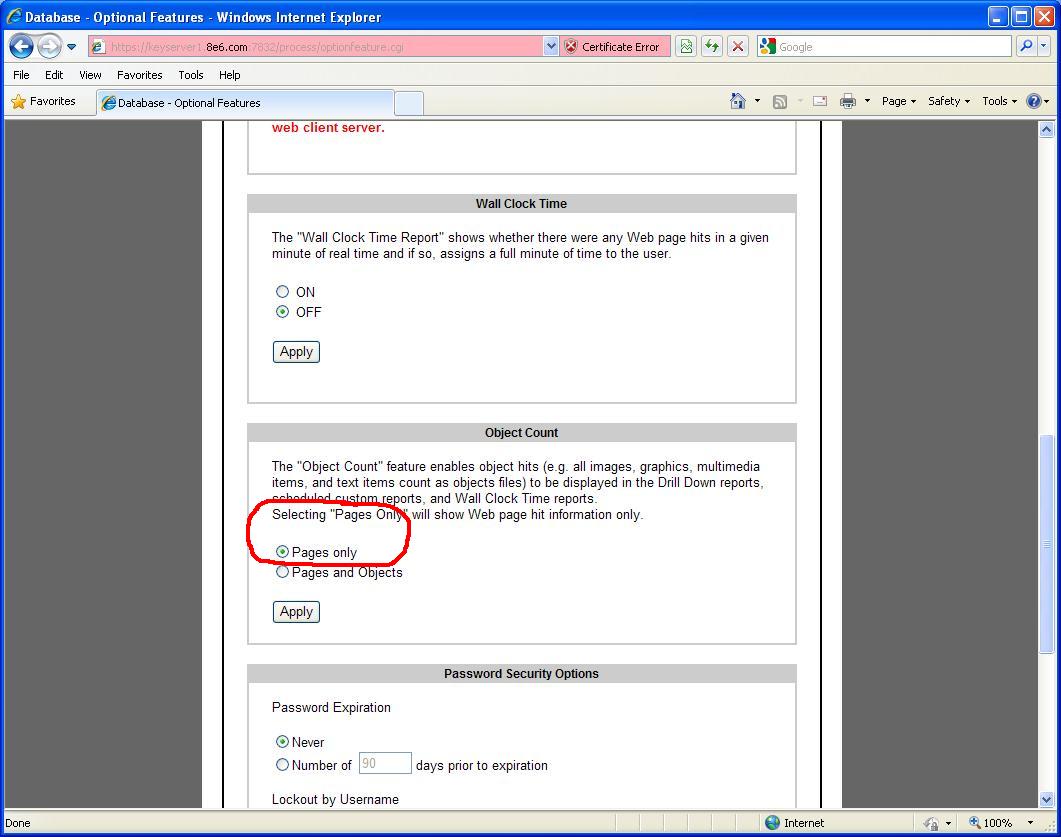
Task: Apply the Object Count setting
Action: point(296,612)
